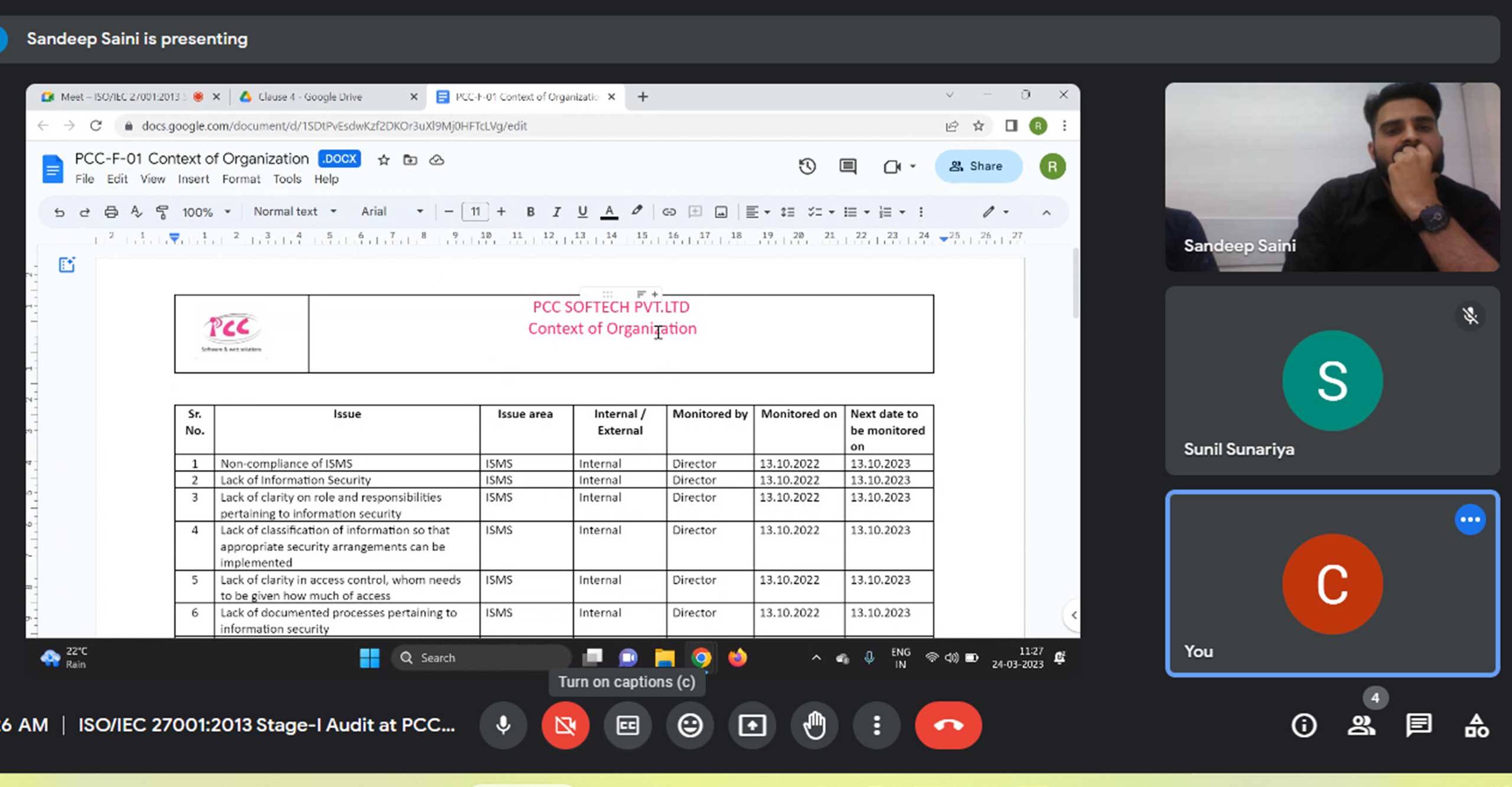Click the Bold formatting icon
The height and width of the screenshot is (787, 1512).
[530, 211]
